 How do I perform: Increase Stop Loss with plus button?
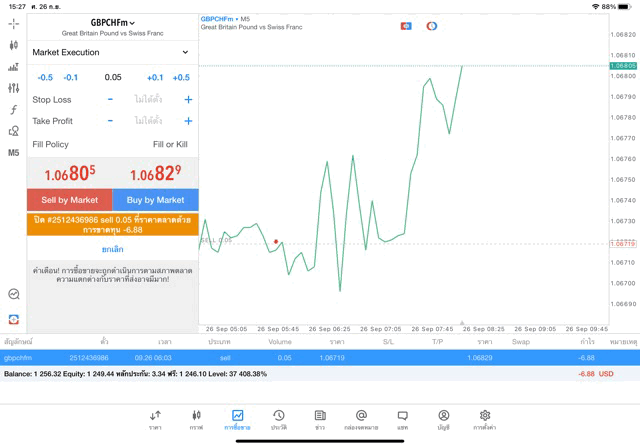pyautogui.click(x=188, y=100)
